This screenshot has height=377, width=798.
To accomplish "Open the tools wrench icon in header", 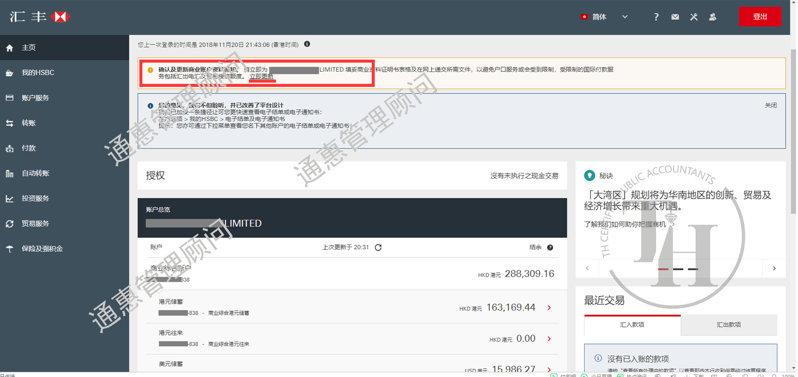I will [x=694, y=17].
